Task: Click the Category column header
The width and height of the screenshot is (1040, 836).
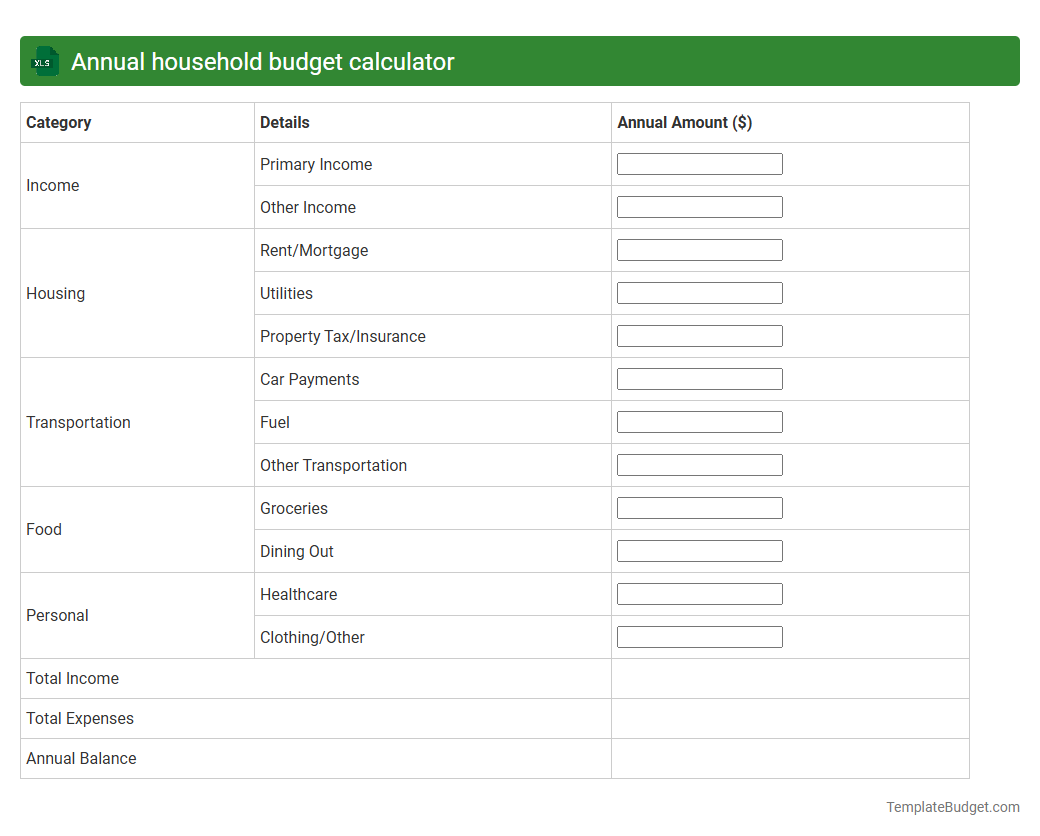Action: 58,122
